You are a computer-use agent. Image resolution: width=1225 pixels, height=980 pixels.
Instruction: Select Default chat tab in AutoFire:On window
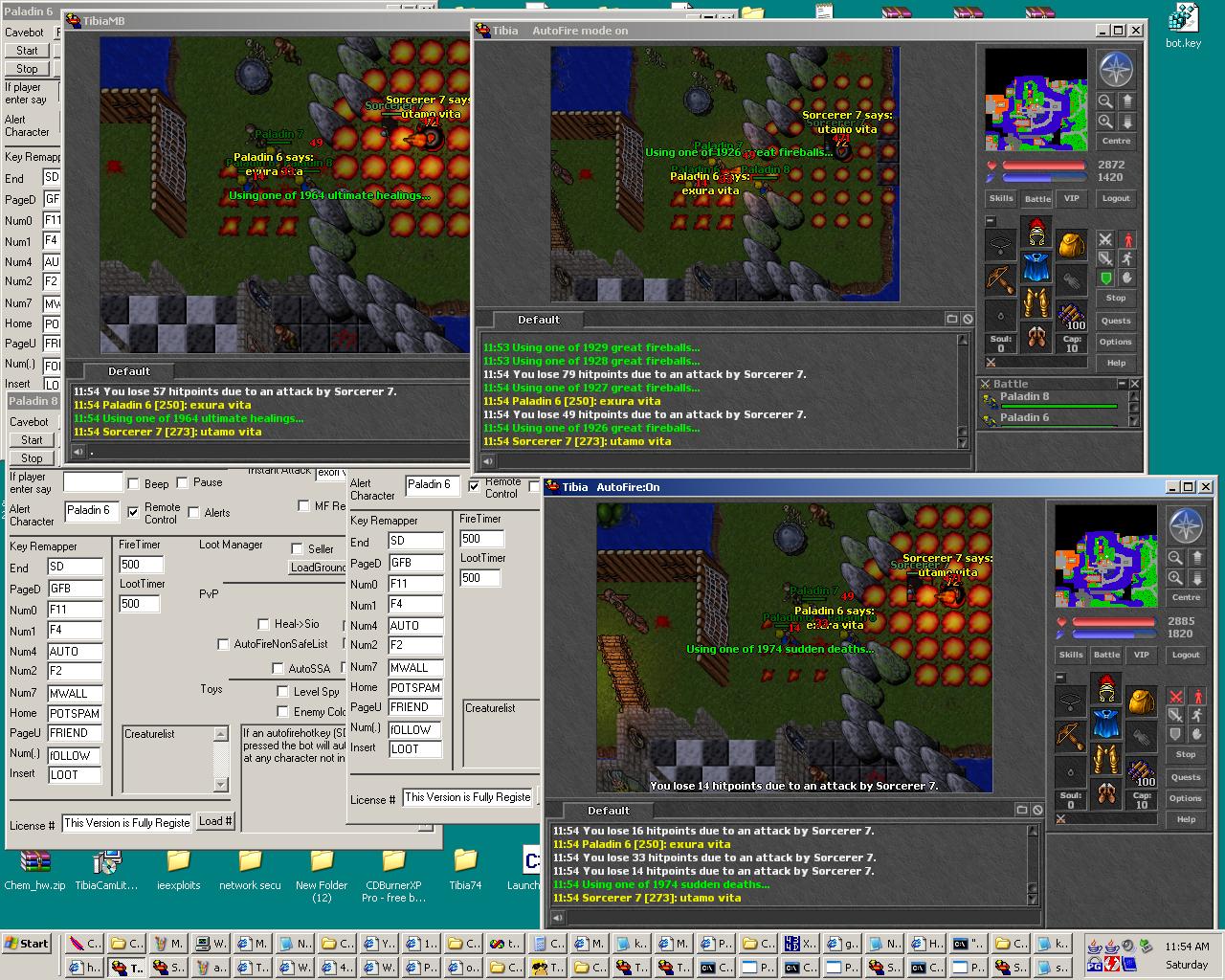coord(609,810)
